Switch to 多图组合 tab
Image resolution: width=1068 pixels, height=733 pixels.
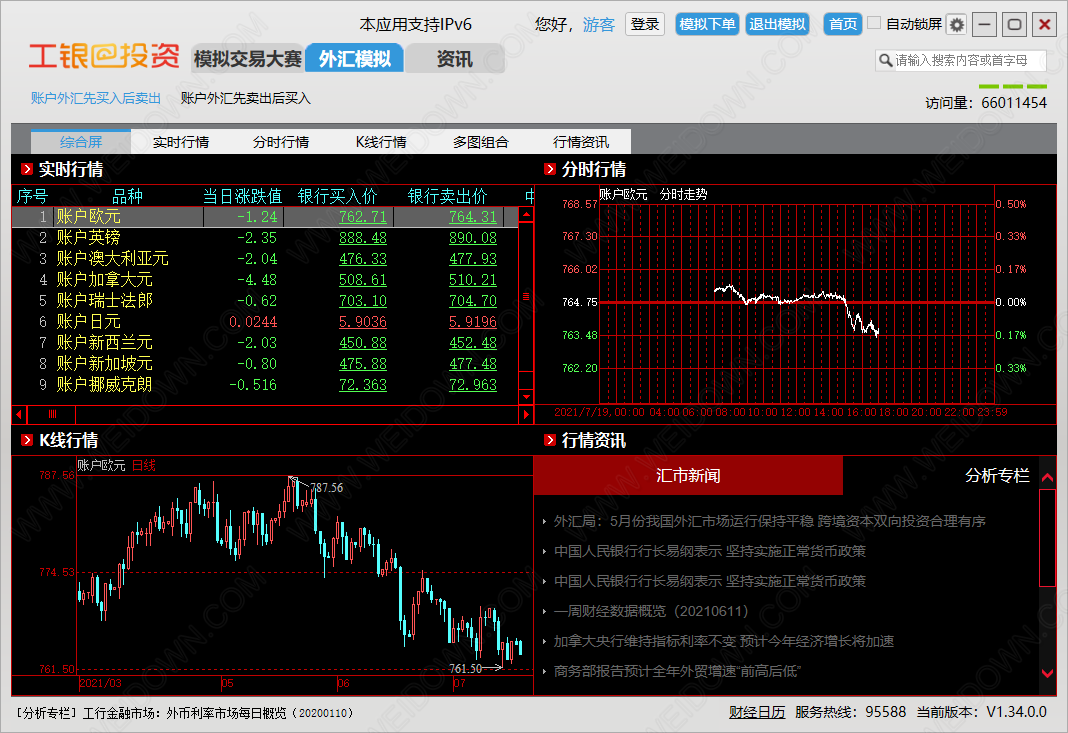pos(481,142)
